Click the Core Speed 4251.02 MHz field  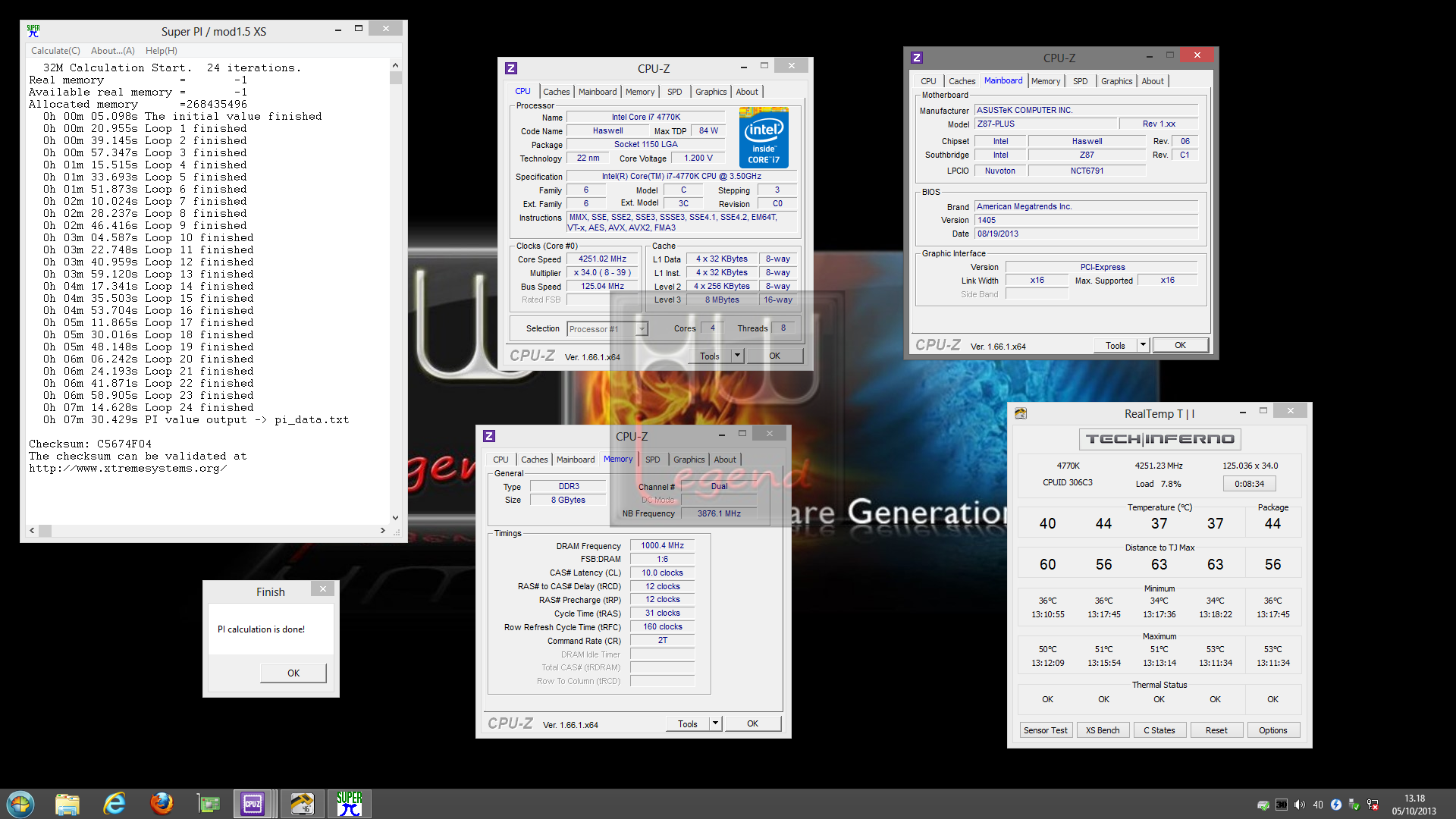point(602,259)
